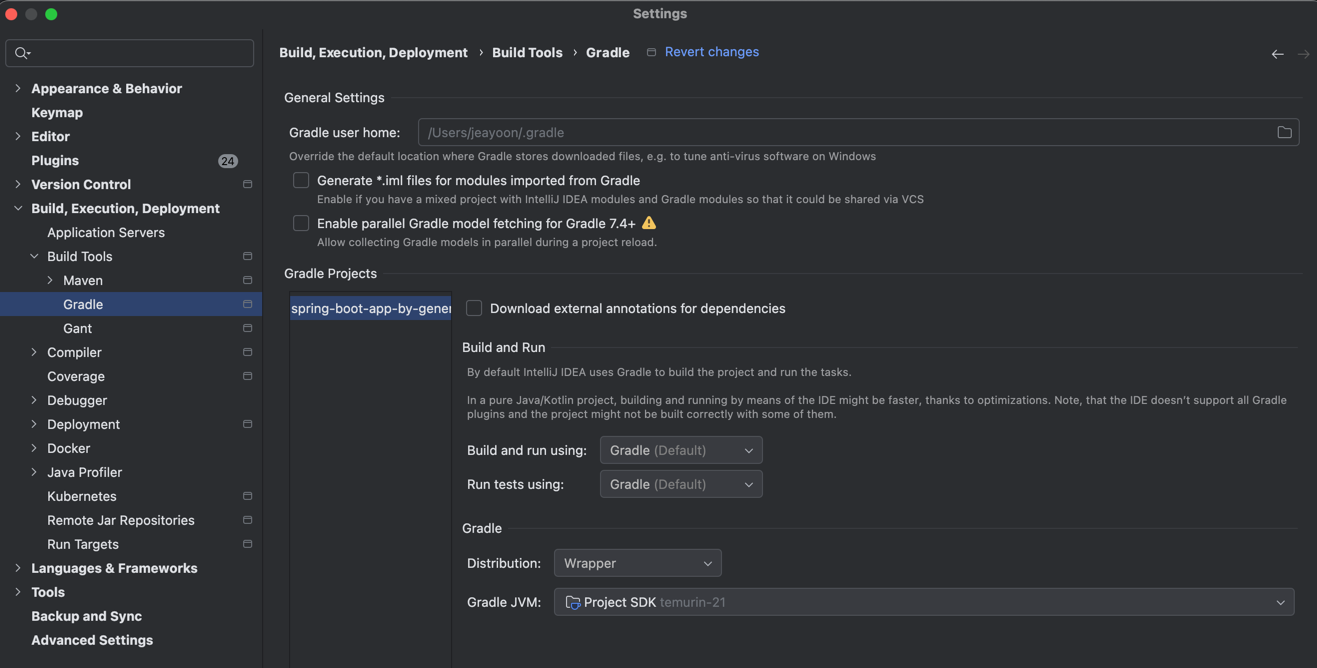Expand the Maven tree node
This screenshot has width=1317, height=668.
pos(50,281)
